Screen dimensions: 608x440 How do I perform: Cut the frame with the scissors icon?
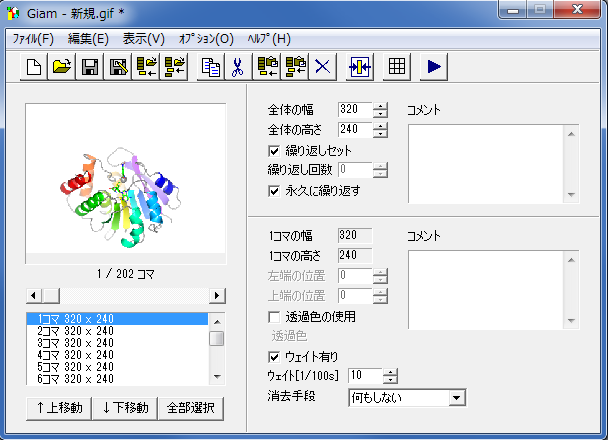tap(239, 67)
